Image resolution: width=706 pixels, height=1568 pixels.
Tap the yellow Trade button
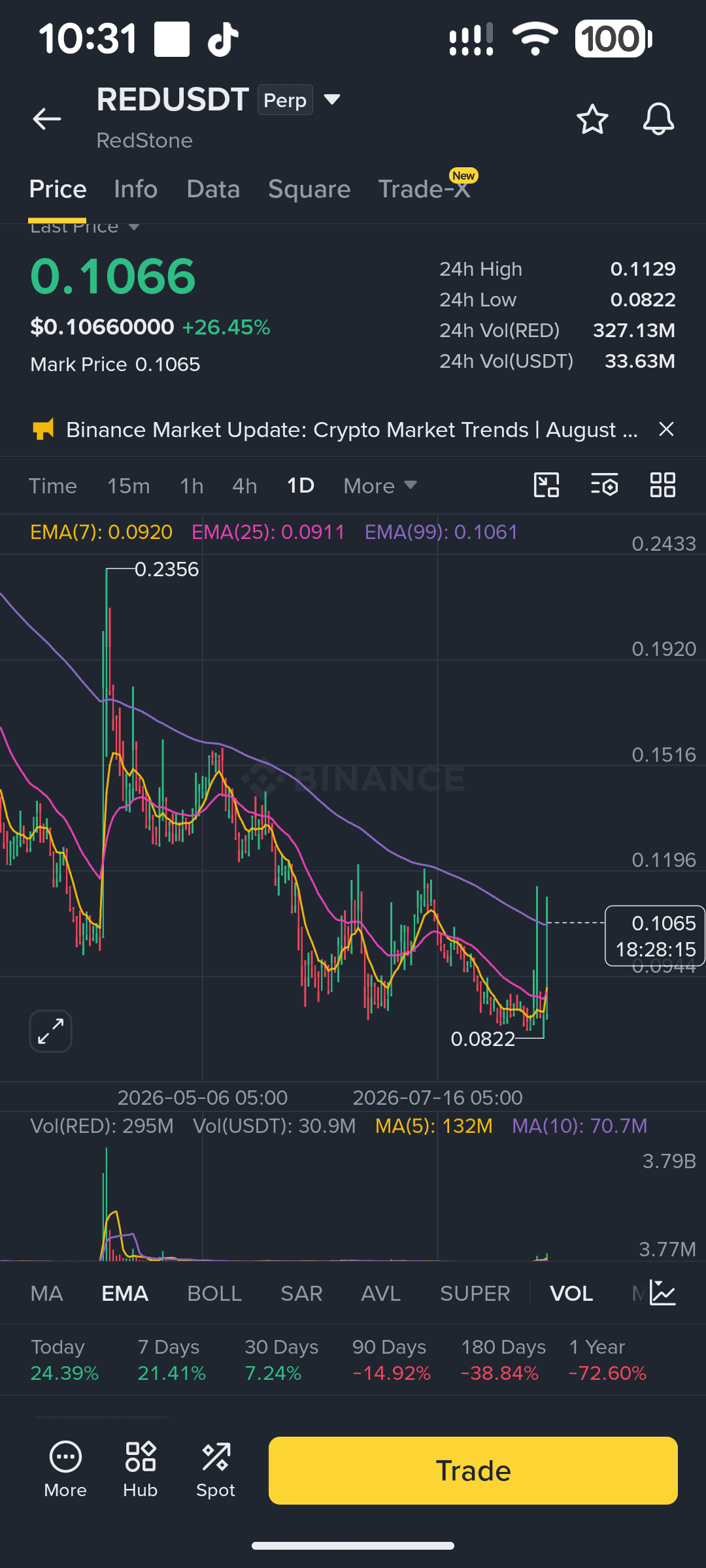pyautogui.click(x=473, y=1471)
